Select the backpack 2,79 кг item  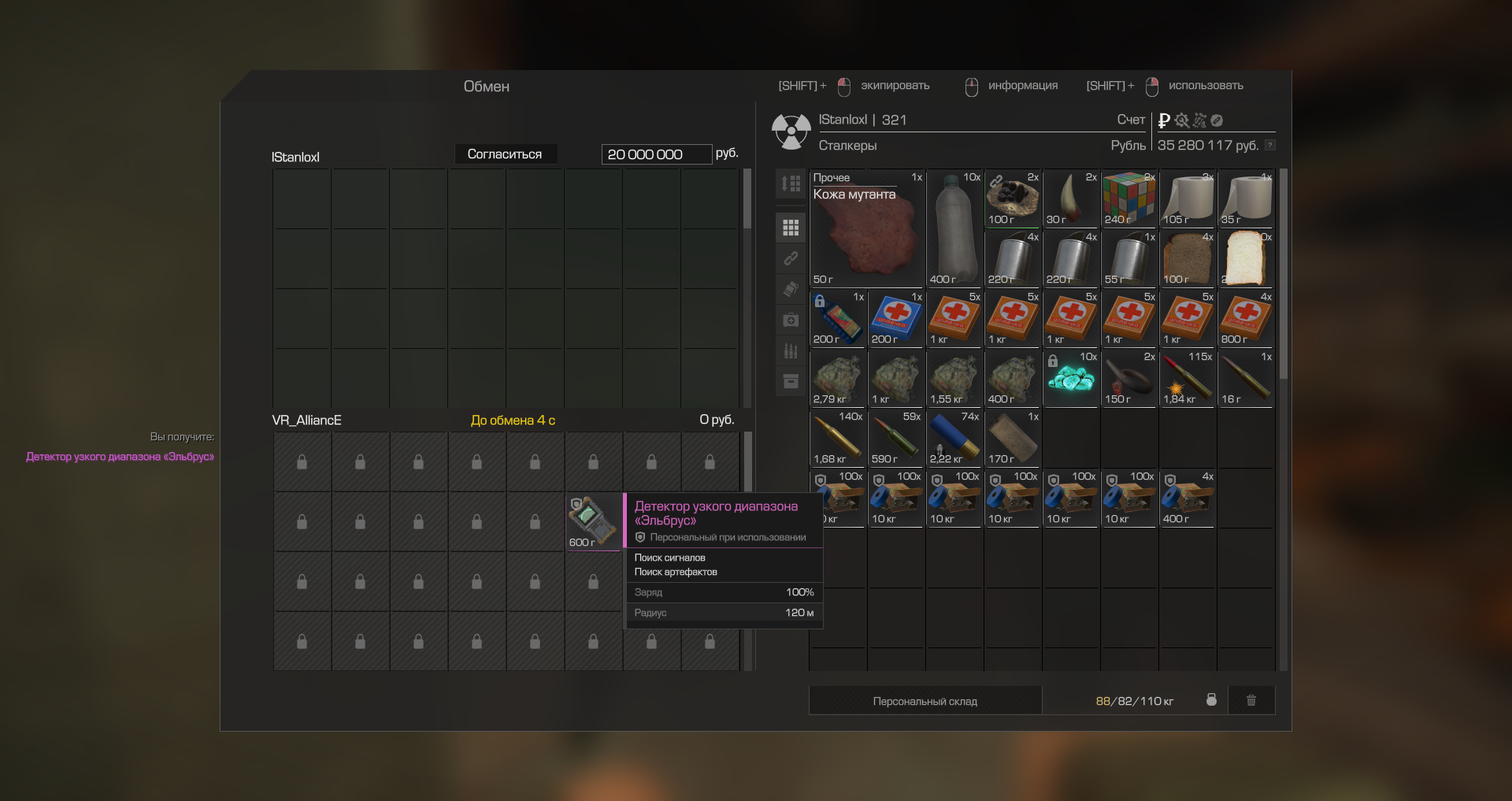(838, 378)
